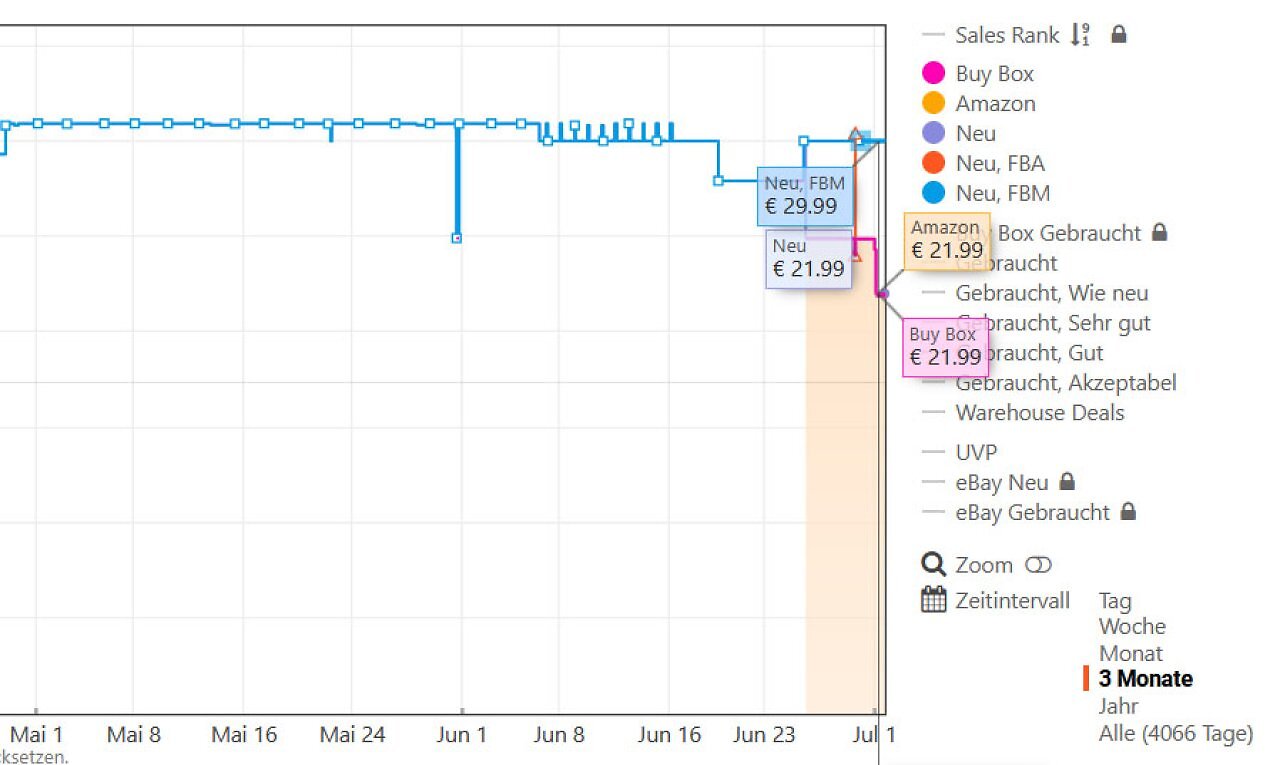Screen dimensions: 1280x765
Task: Click the Zeitintervall calendar icon
Action: tap(933, 600)
